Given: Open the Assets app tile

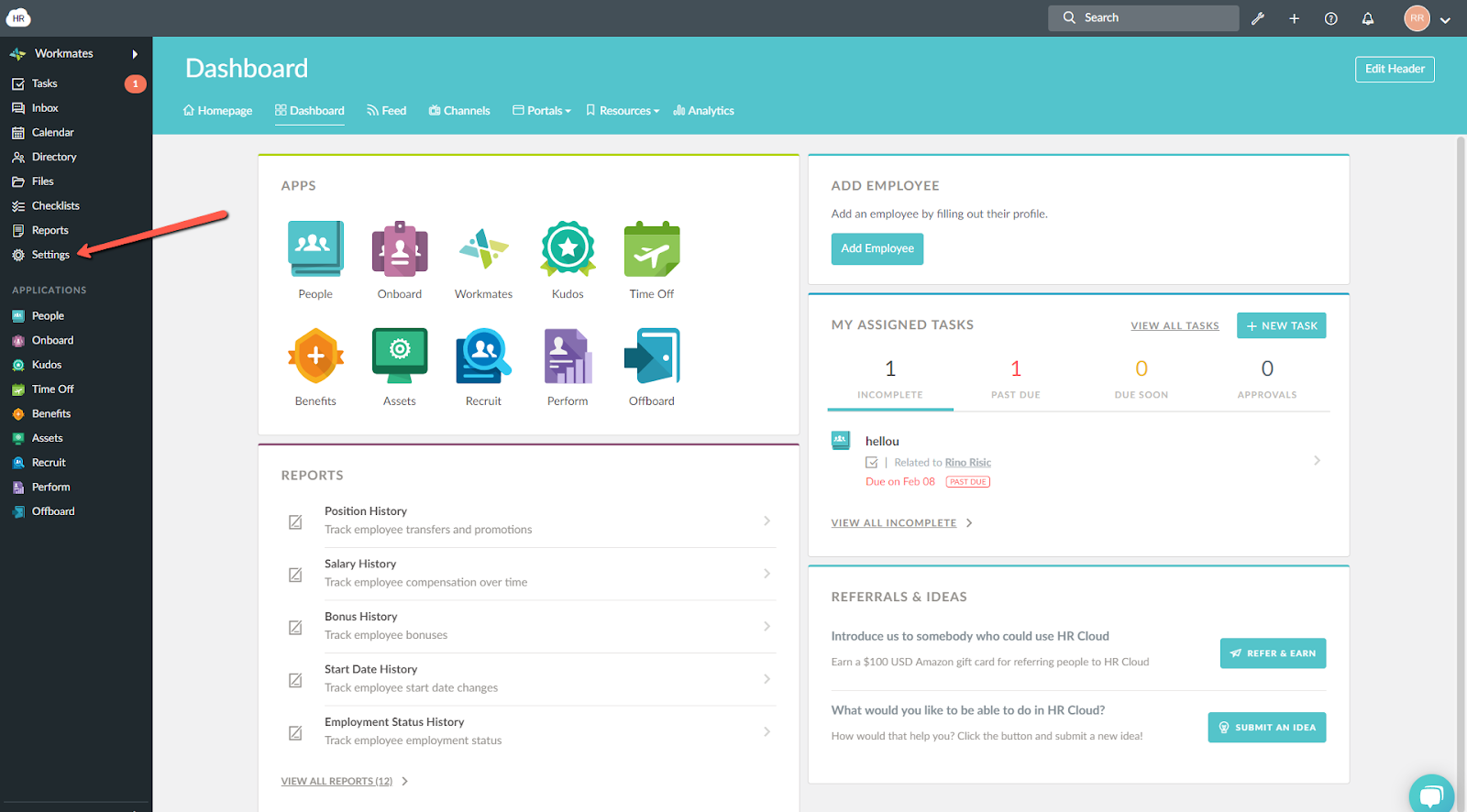Looking at the screenshot, I should (x=400, y=357).
